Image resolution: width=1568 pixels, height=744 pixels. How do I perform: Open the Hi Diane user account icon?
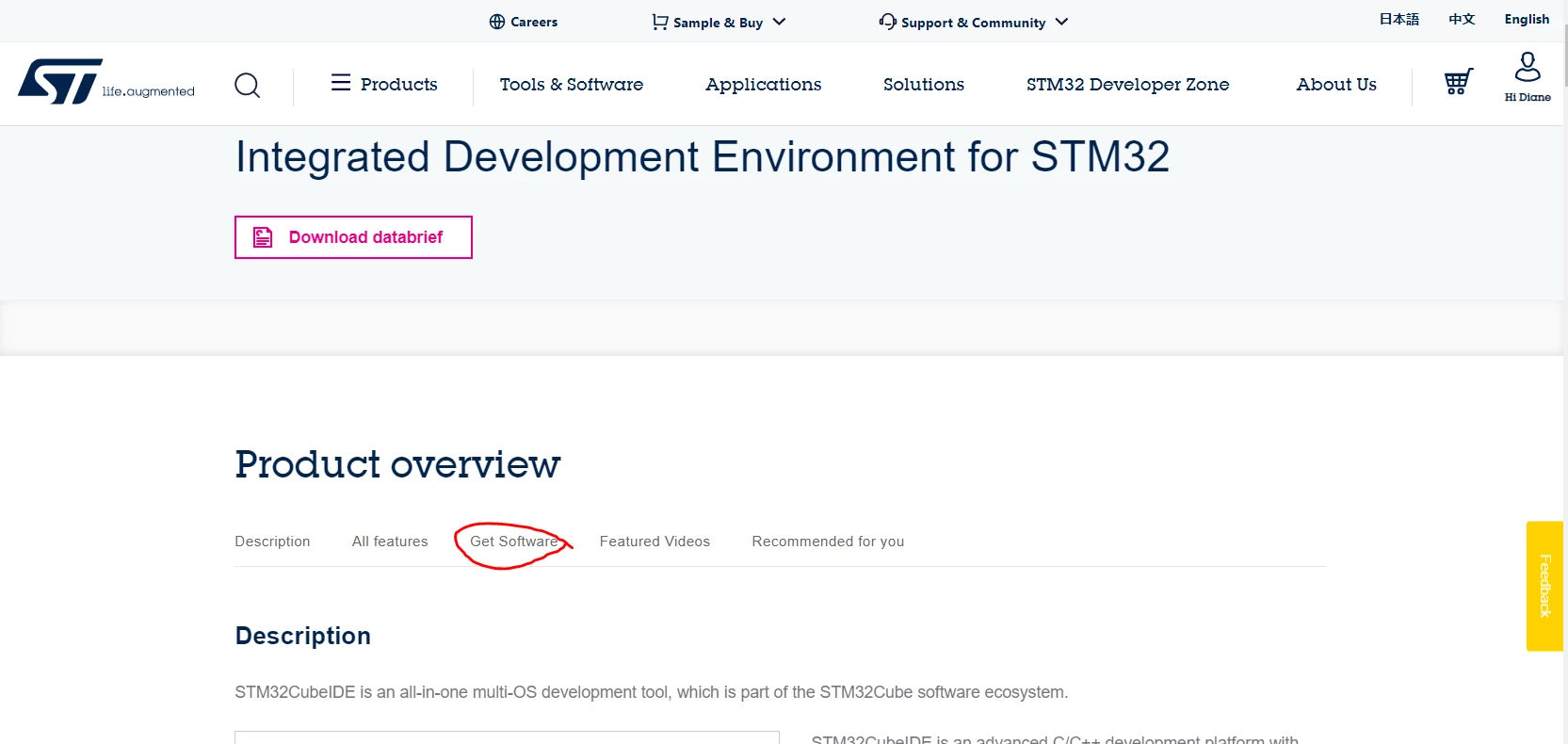(x=1528, y=77)
